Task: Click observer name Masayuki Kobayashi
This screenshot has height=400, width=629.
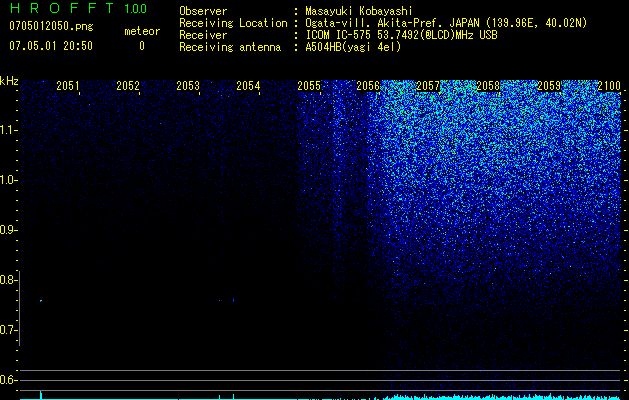Action: 359,11
